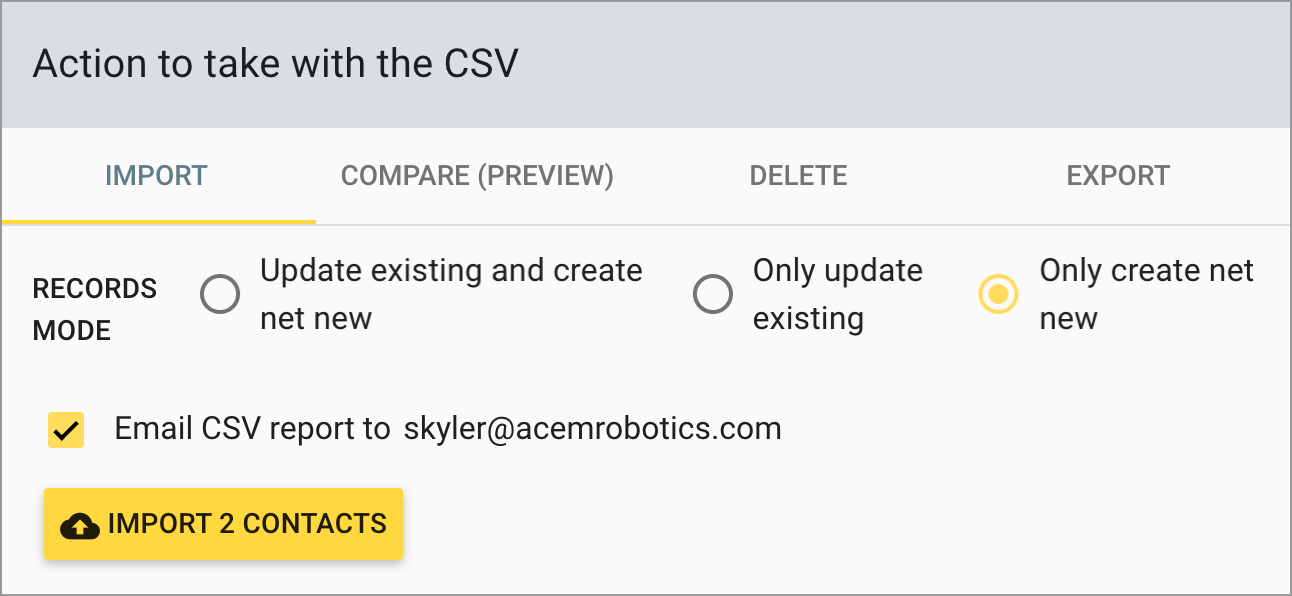Open the COMPARE (PREVIEW) tab

[477, 176]
